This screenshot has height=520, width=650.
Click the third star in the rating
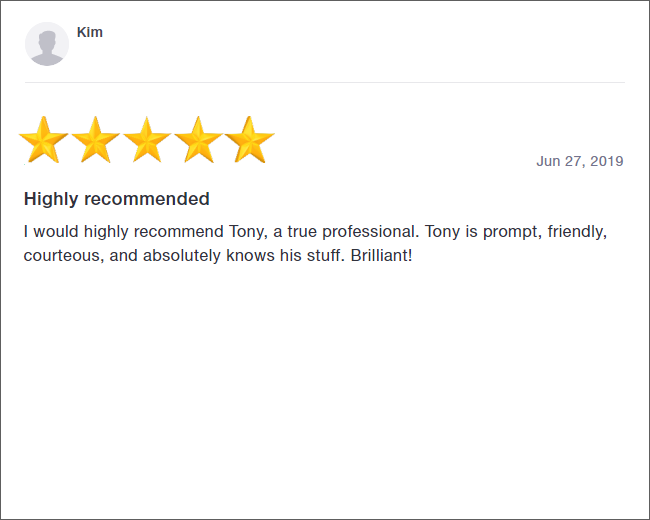click(x=147, y=140)
